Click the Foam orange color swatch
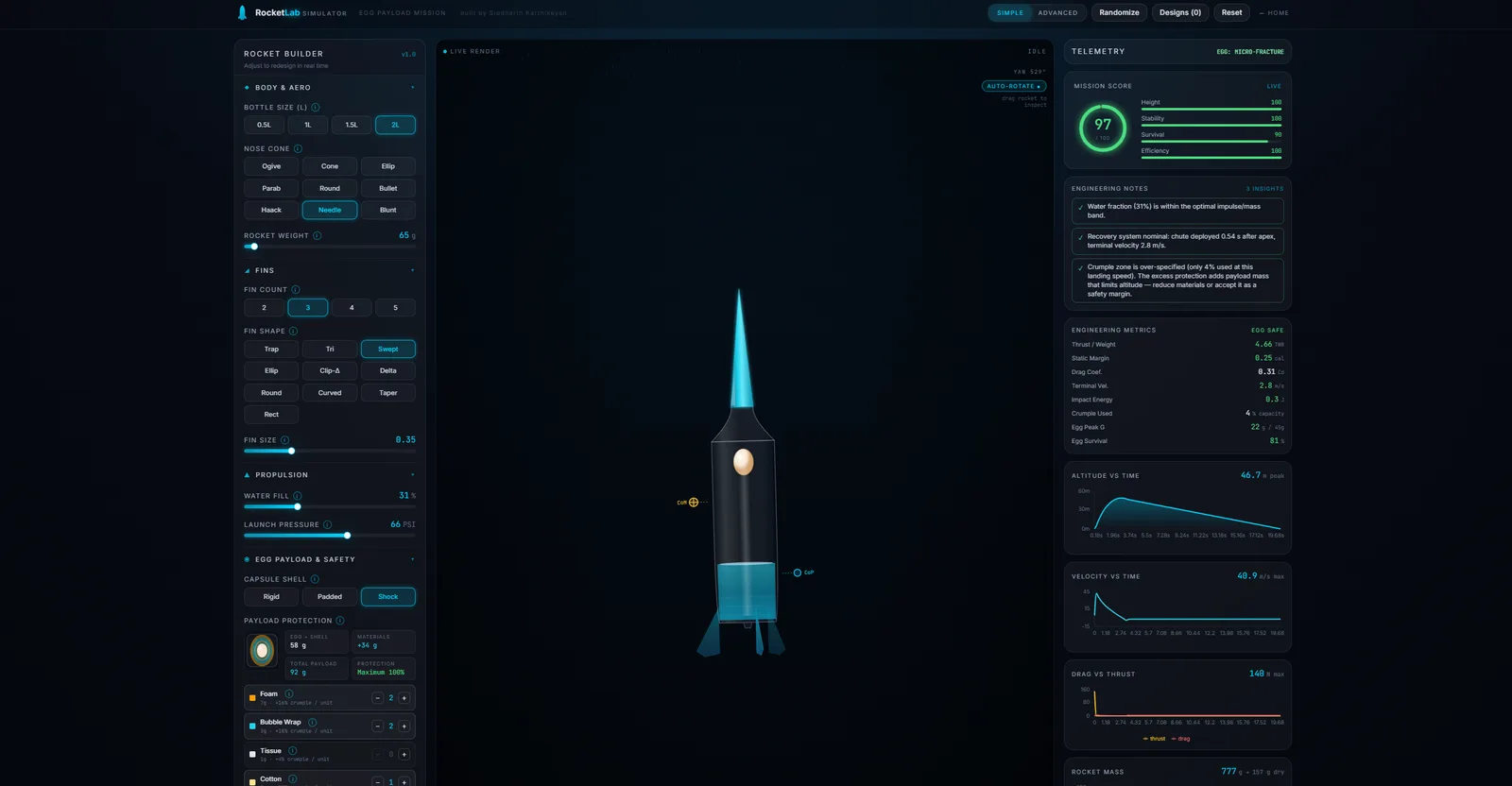Image resolution: width=1512 pixels, height=786 pixels. (x=252, y=698)
